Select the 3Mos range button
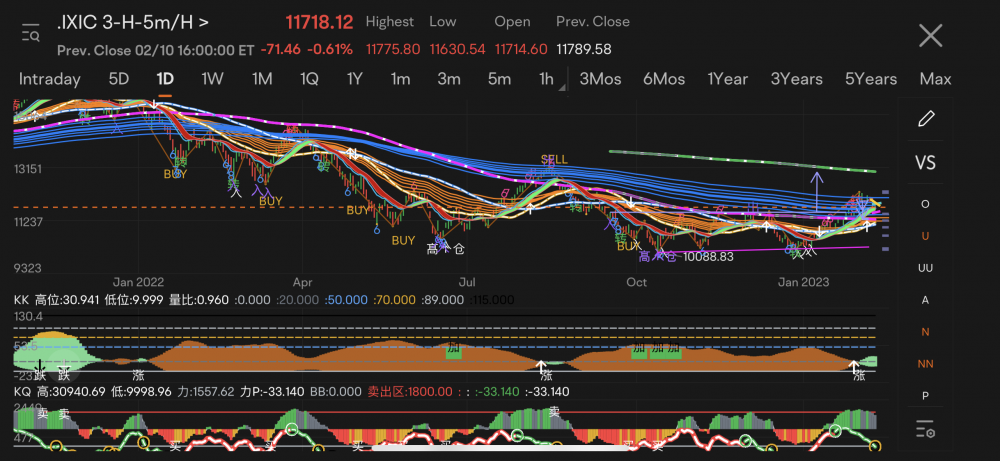The width and height of the screenshot is (1000, 461). coord(600,79)
